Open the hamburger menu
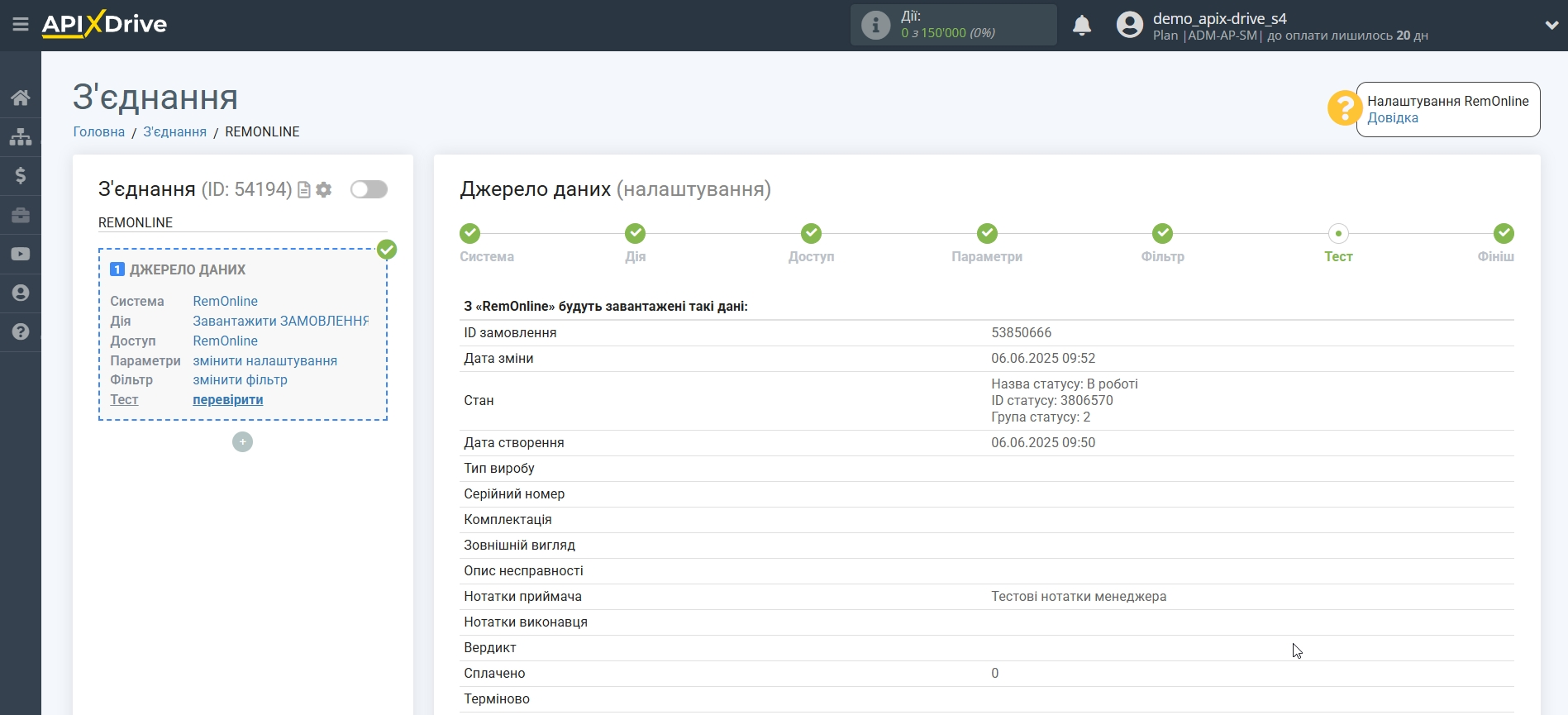Image resolution: width=1568 pixels, height=715 pixels. pos(21,25)
